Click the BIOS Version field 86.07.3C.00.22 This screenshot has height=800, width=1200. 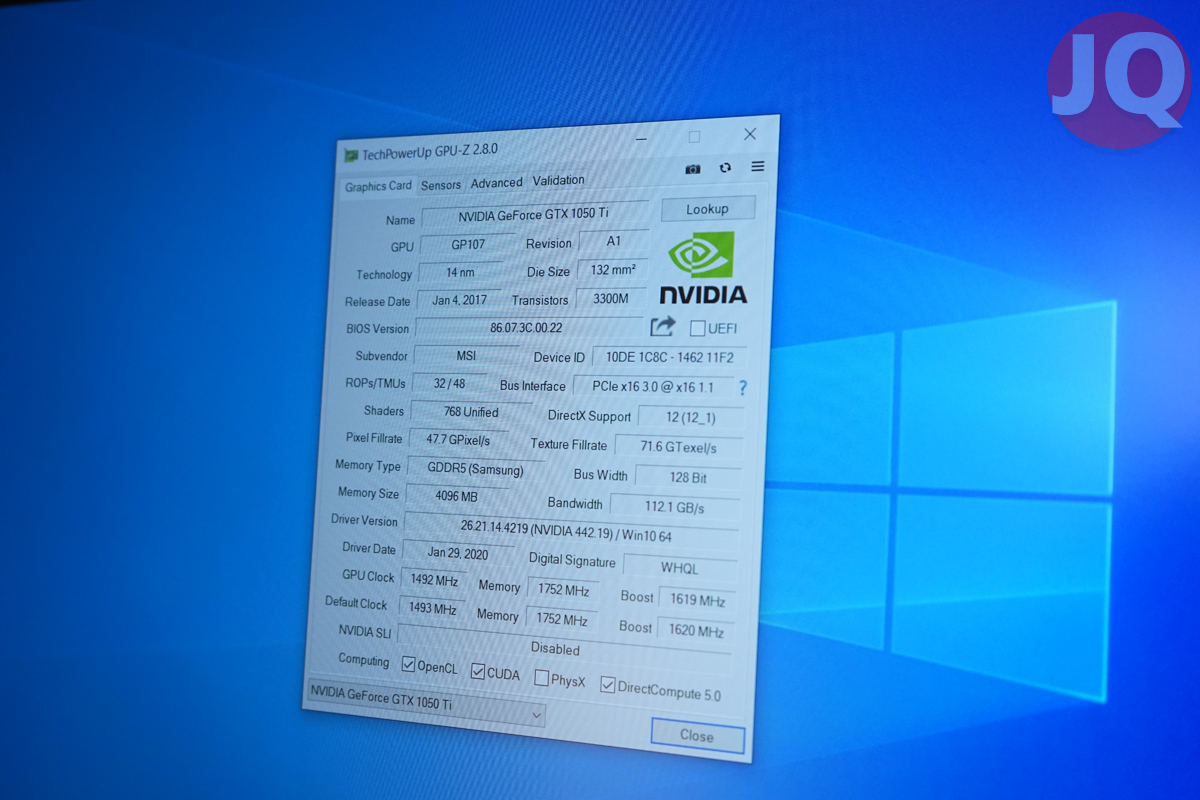(x=528, y=328)
